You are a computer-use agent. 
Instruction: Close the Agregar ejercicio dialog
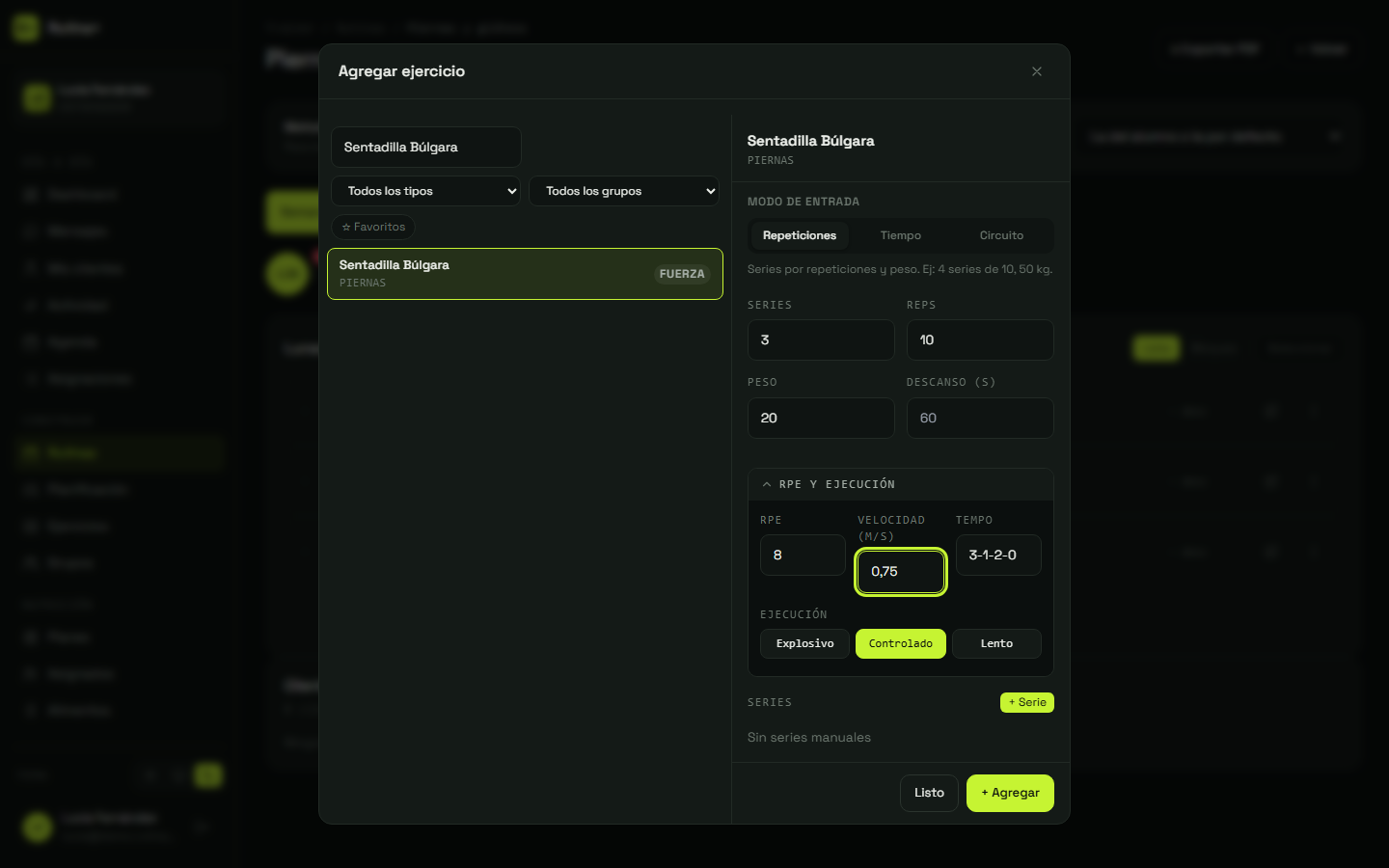[x=1037, y=71]
